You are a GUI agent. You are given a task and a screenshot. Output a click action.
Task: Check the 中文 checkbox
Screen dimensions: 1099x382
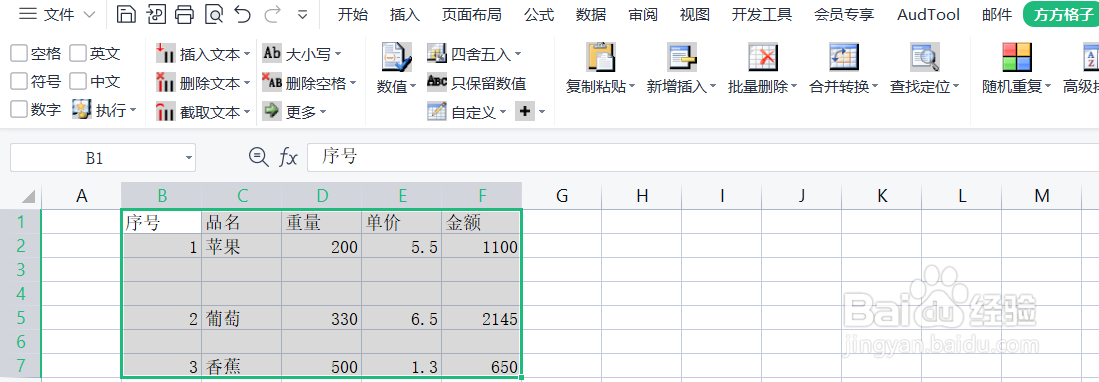[x=78, y=81]
